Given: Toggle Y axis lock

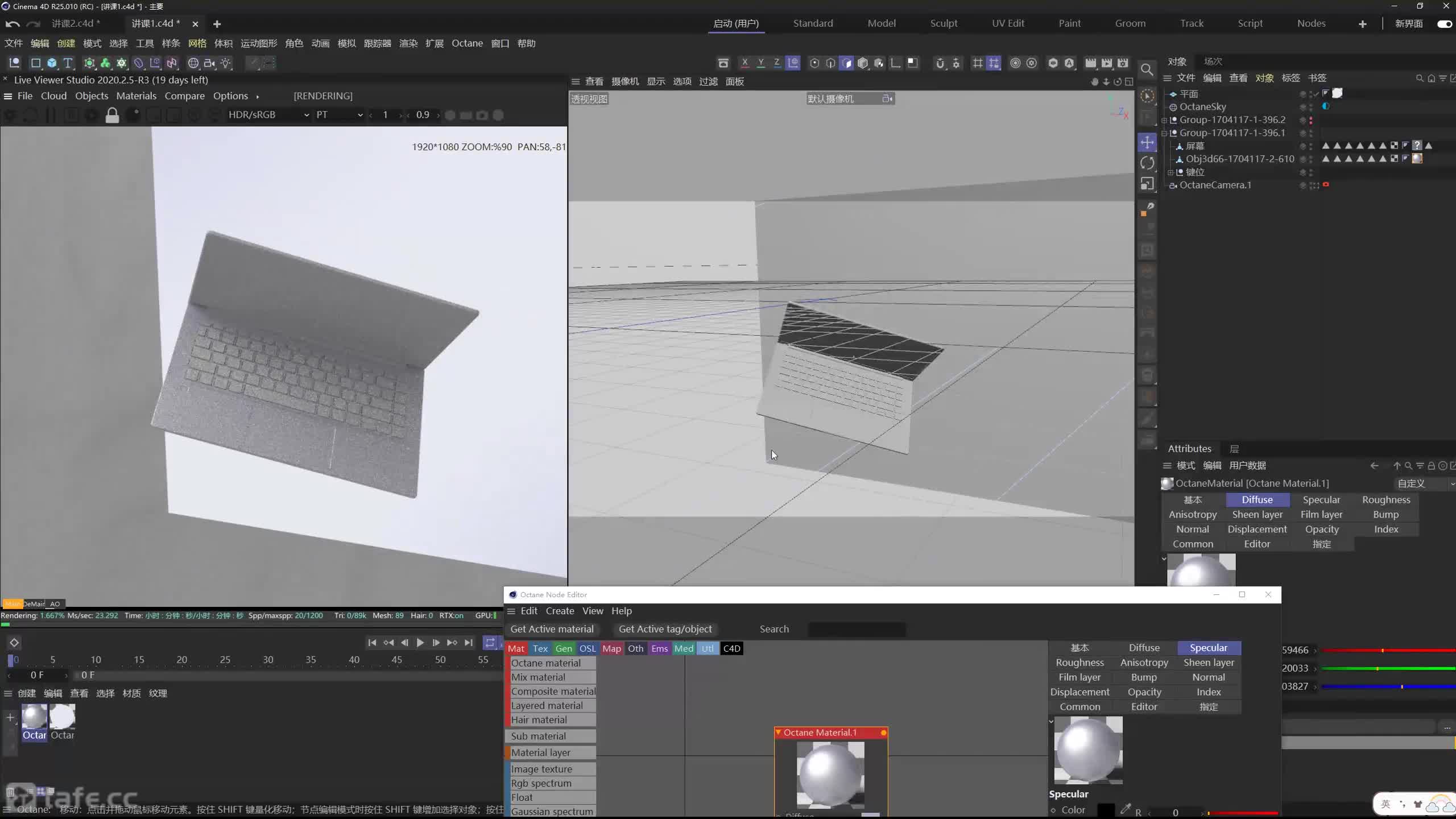Looking at the screenshot, I should tap(760, 63).
